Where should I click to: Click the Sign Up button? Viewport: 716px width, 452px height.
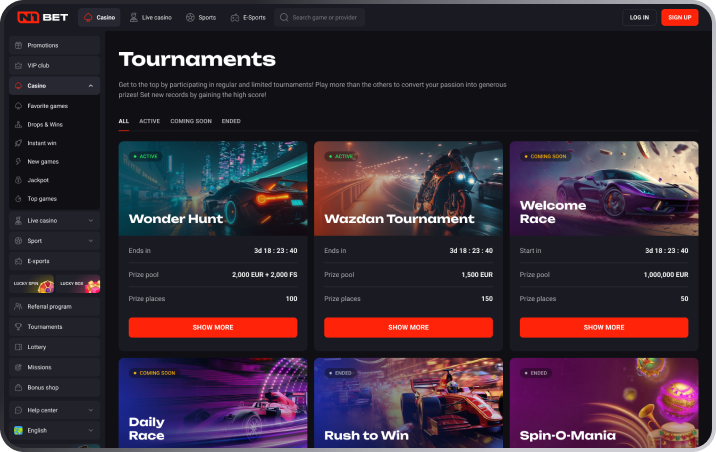pos(679,17)
